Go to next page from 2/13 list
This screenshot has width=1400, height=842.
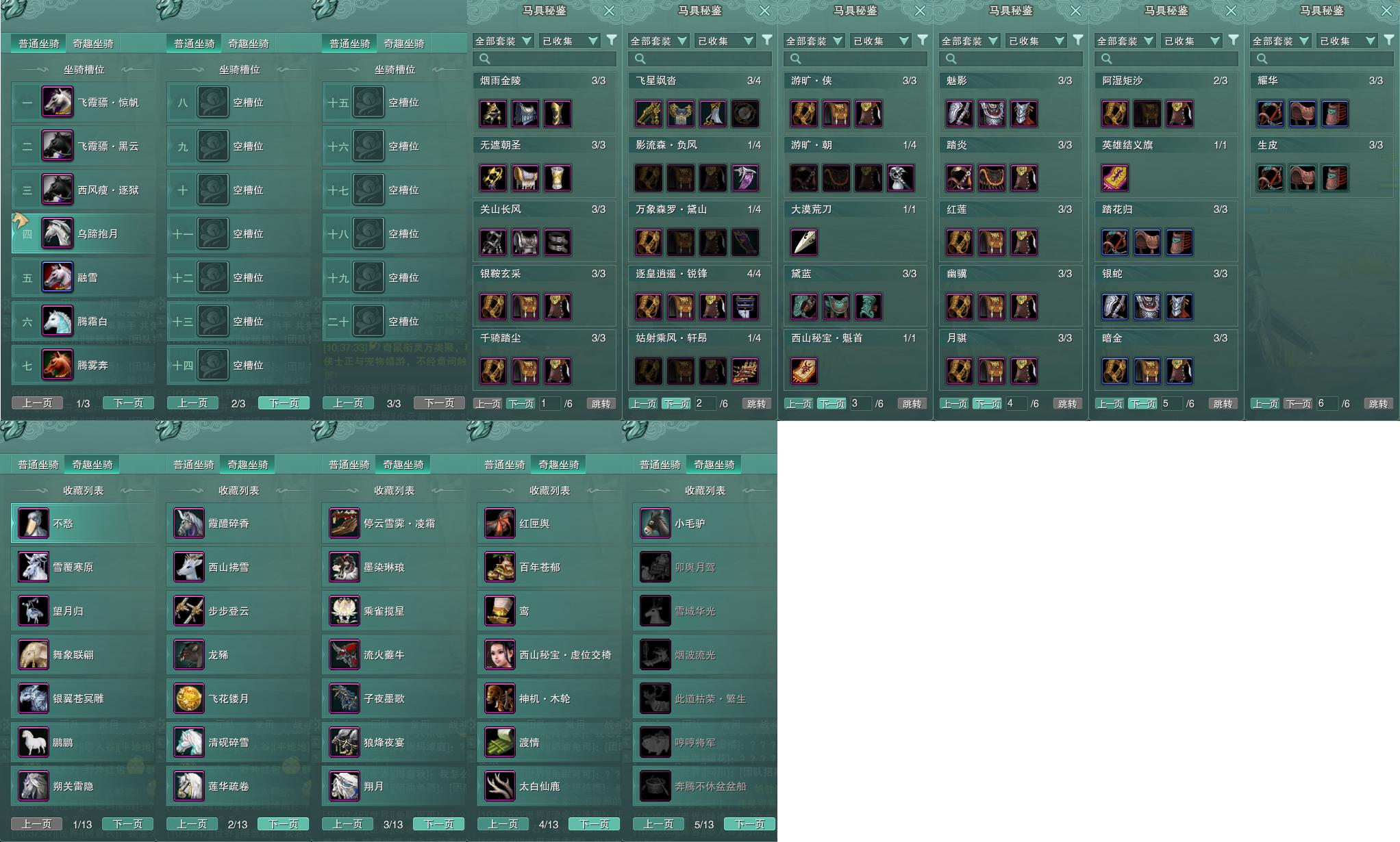[283, 824]
